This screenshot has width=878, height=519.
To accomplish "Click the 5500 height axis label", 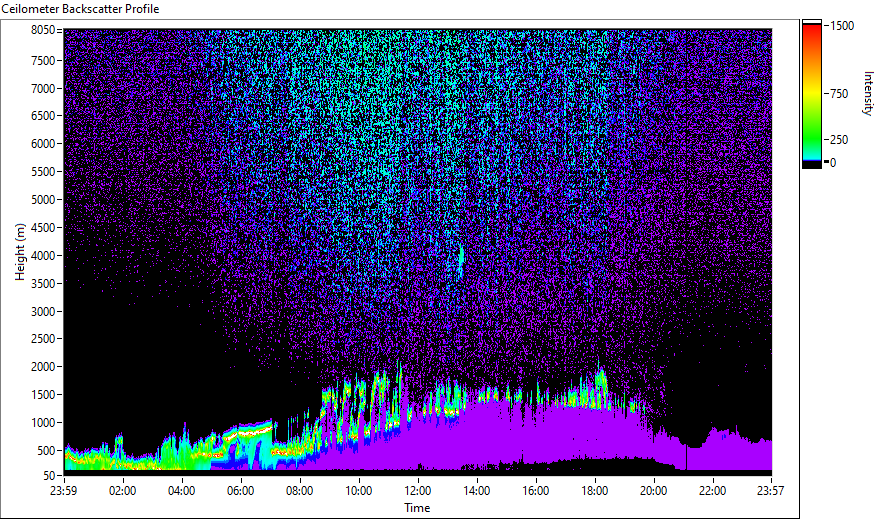I will pyautogui.click(x=43, y=172).
